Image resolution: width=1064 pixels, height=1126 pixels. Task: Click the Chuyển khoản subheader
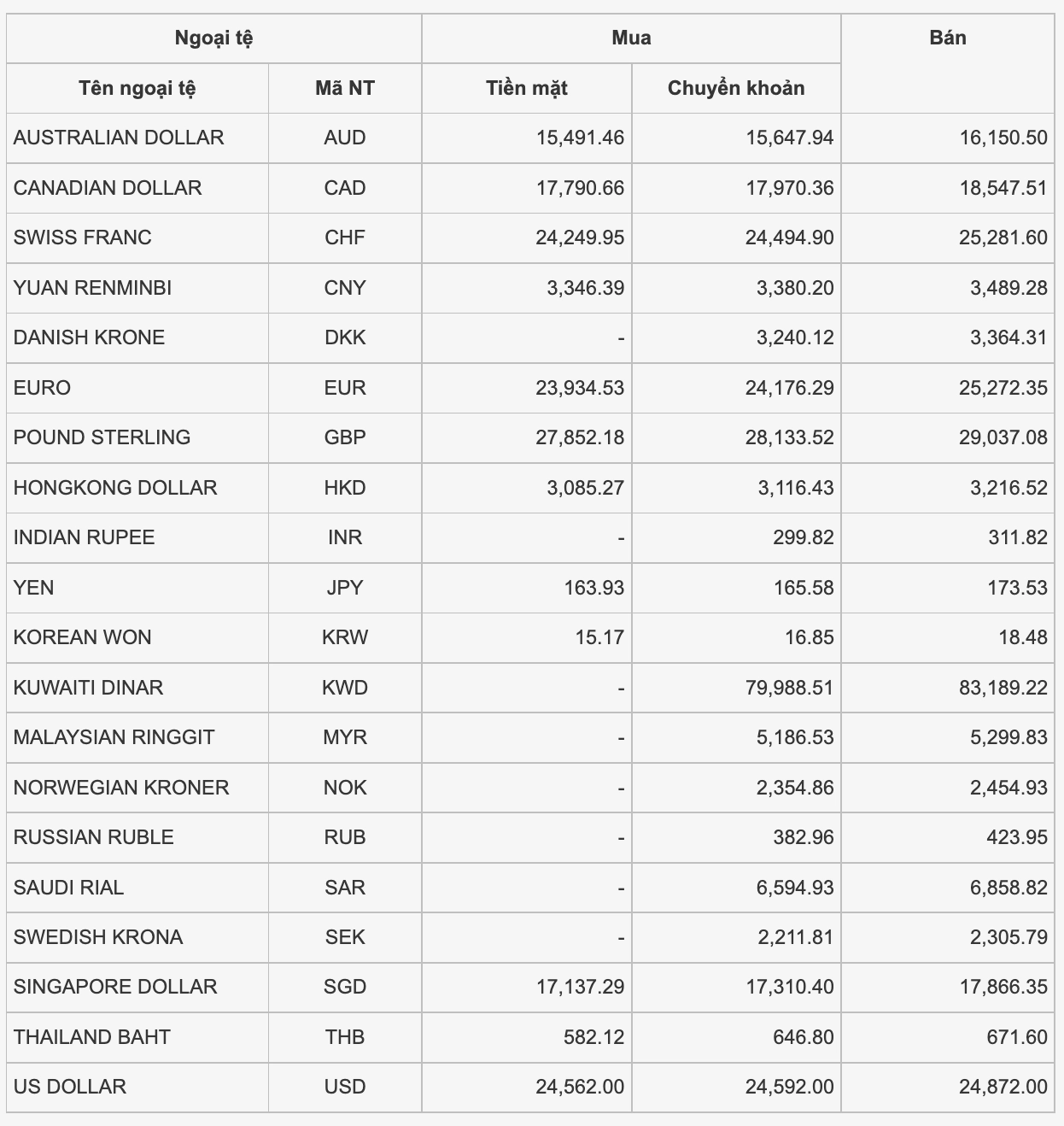[x=736, y=88]
